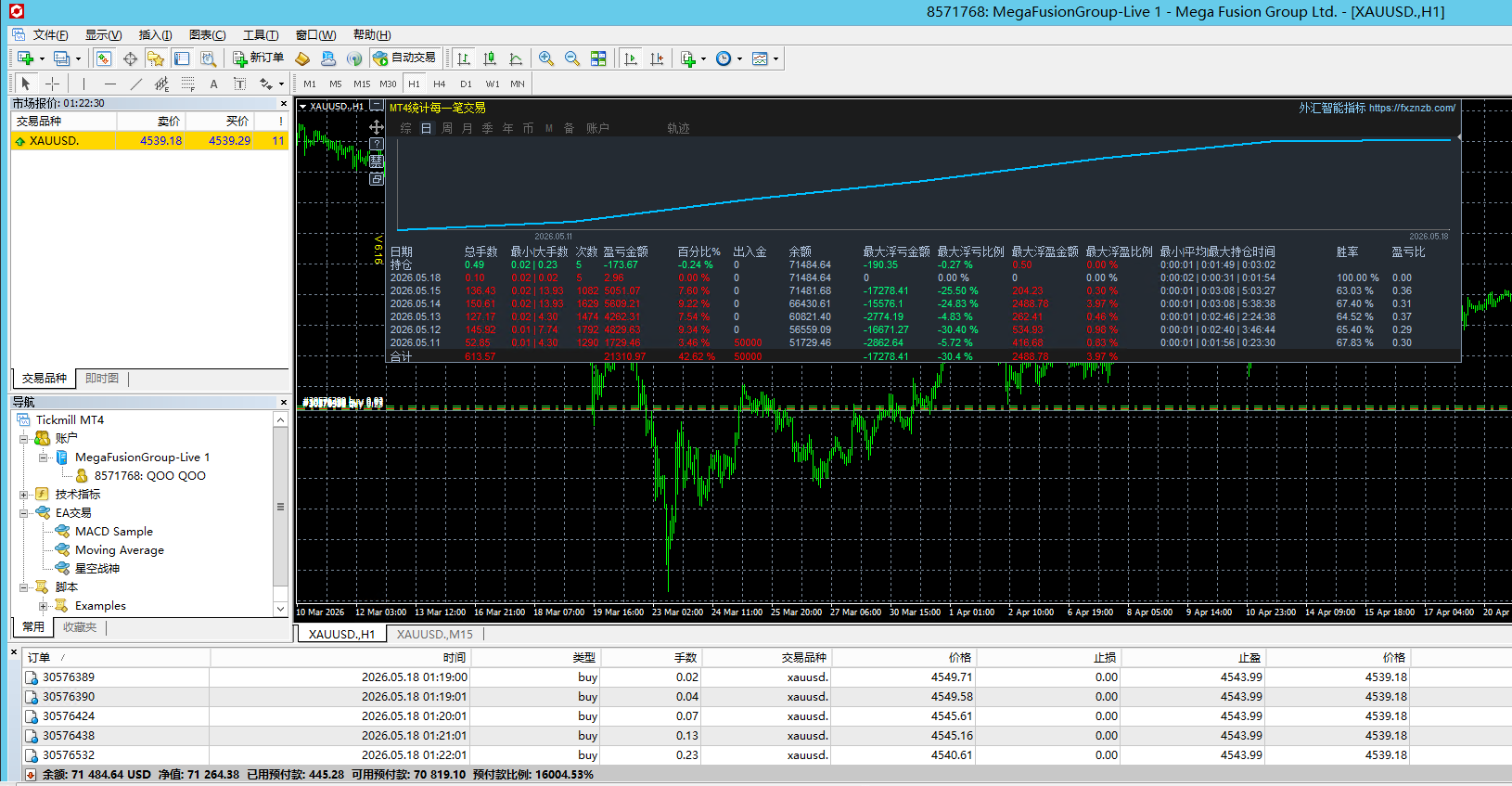Toggle chart shift icon
This screenshot has width=1512, height=786.
pos(657,58)
